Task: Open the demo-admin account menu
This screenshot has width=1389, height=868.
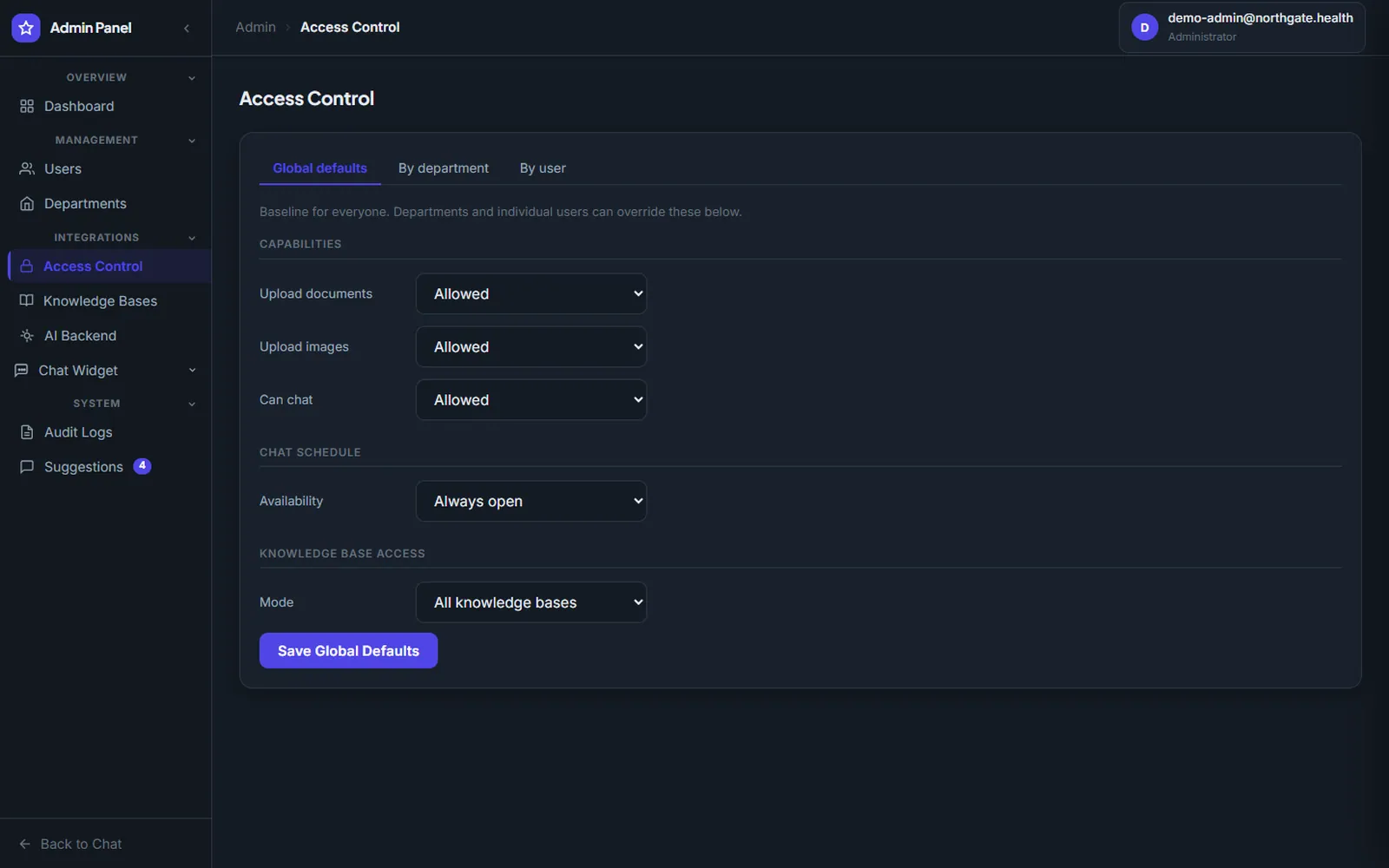Action: click(x=1241, y=28)
